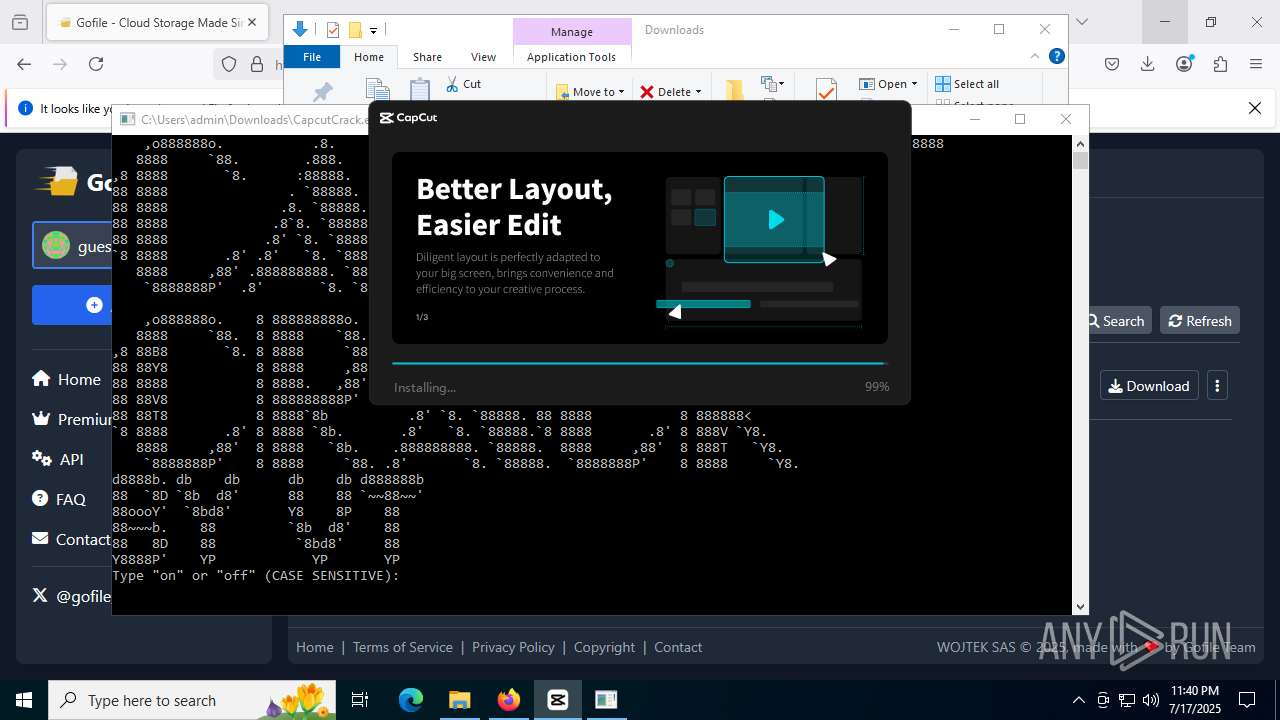This screenshot has width=1280, height=720.
Task: Click the volume icon in system tray
Action: [1150, 700]
